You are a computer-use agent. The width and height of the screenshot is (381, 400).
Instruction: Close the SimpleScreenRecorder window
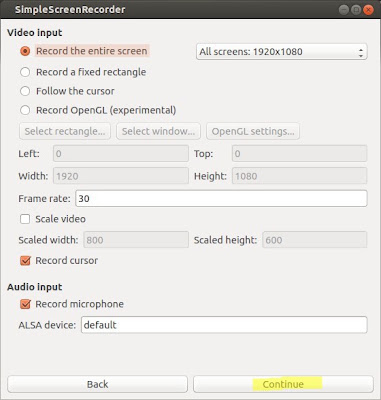[368, 10]
